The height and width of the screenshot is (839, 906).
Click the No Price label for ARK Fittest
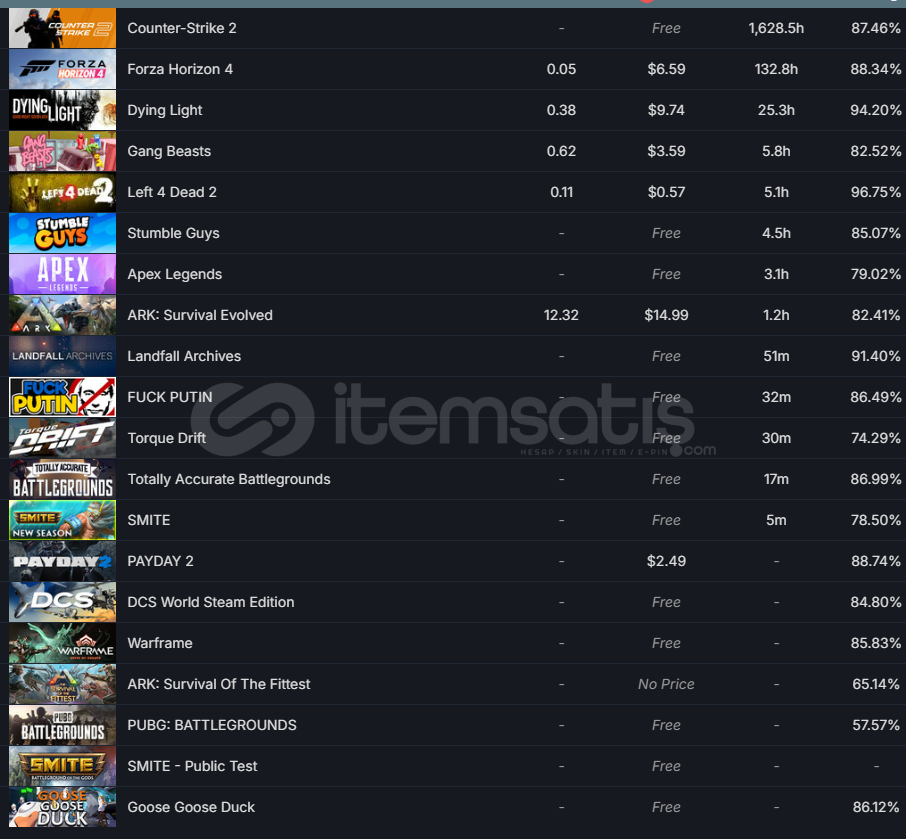click(666, 685)
